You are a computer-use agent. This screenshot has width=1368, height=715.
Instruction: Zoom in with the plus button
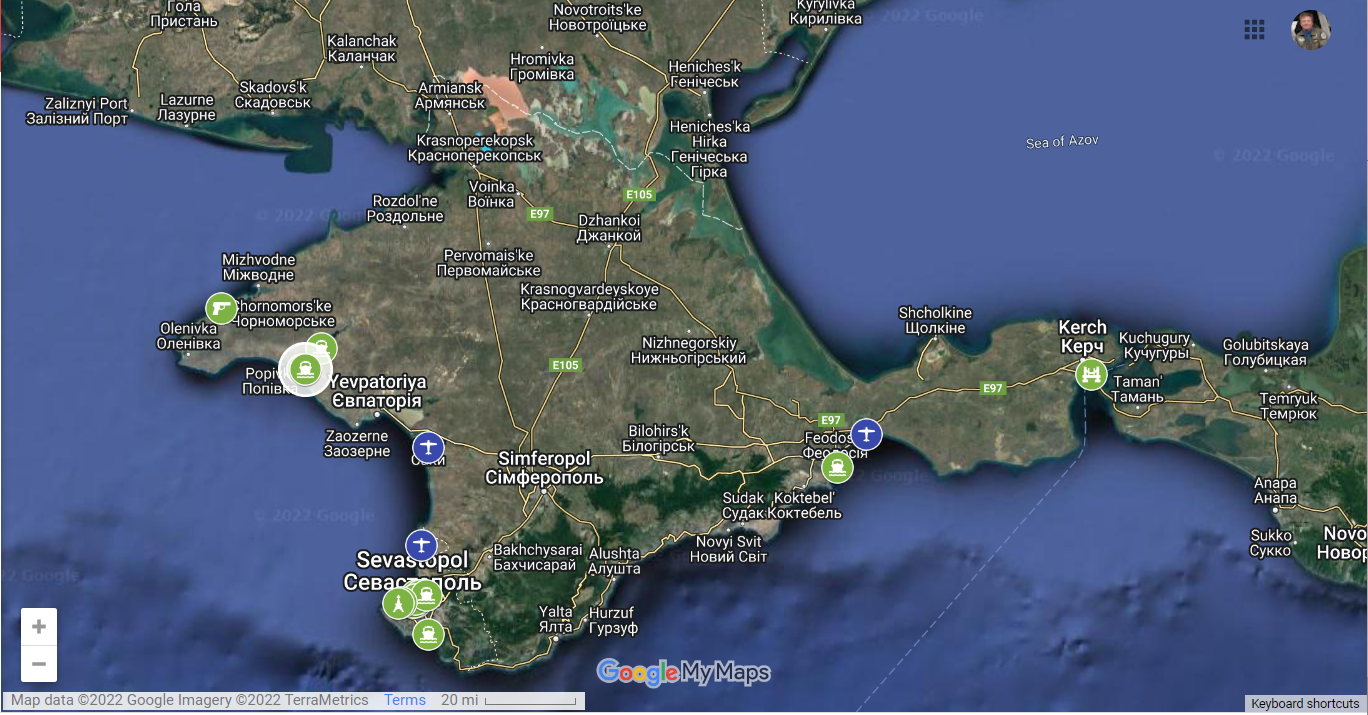[x=39, y=627]
